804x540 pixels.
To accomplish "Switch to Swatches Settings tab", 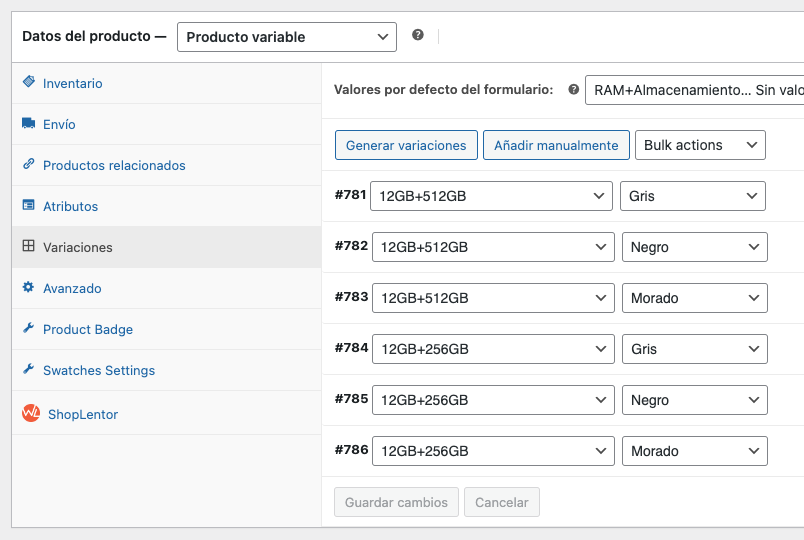I will [98, 370].
